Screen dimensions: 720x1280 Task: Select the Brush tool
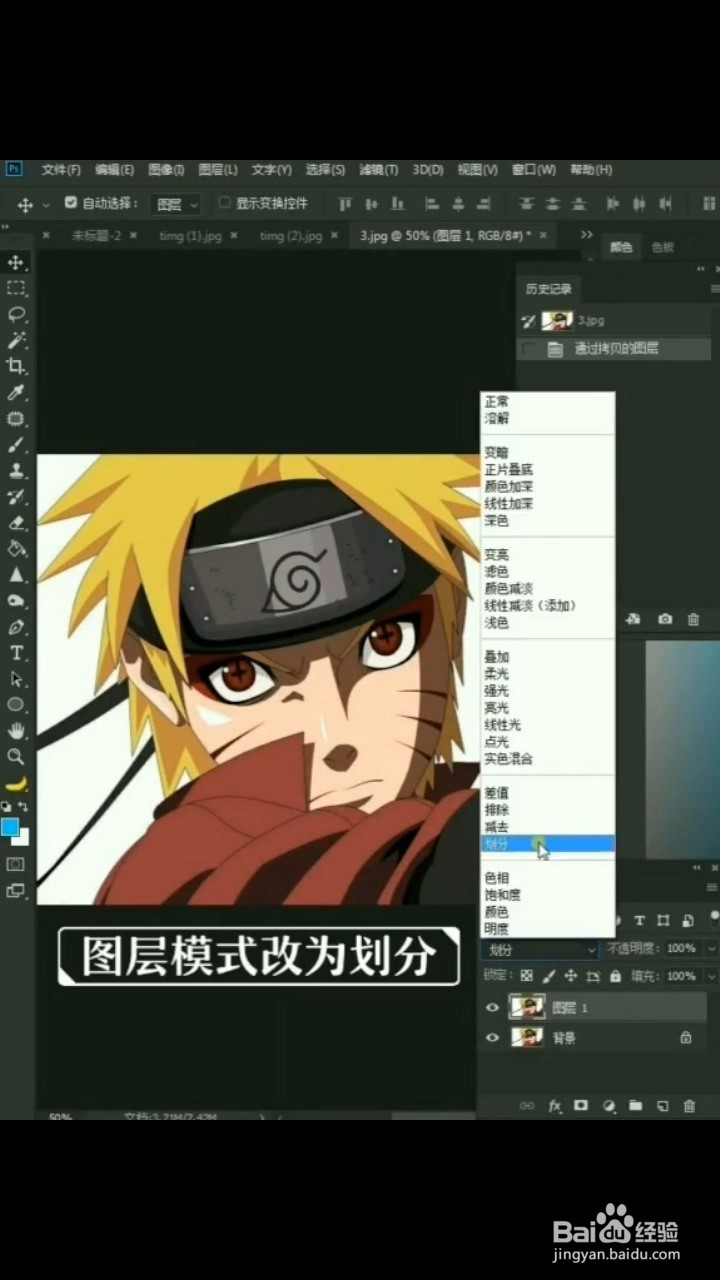pyautogui.click(x=16, y=444)
